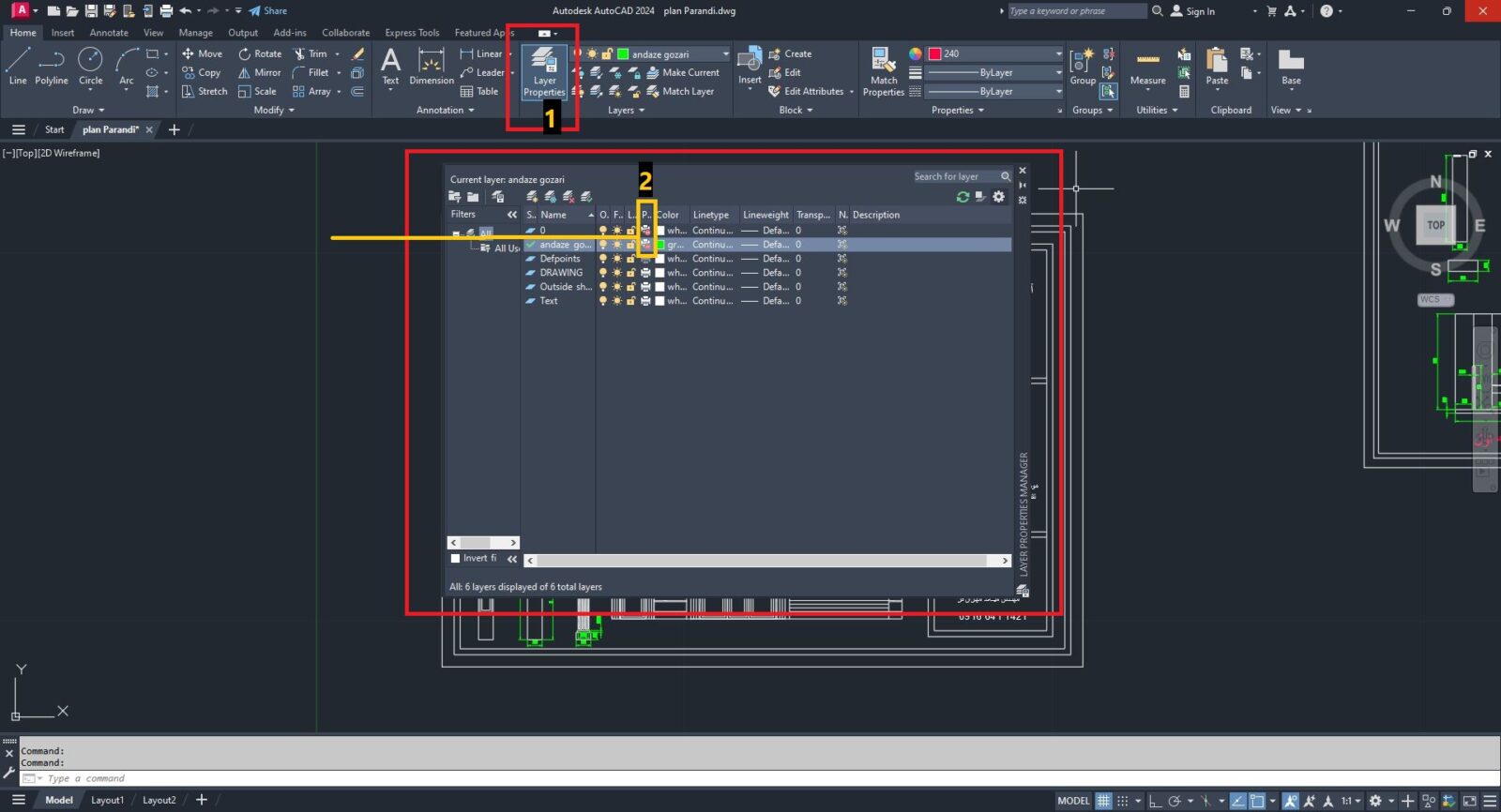Open the Output ribbon tab
The image size is (1501, 812).
(243, 33)
